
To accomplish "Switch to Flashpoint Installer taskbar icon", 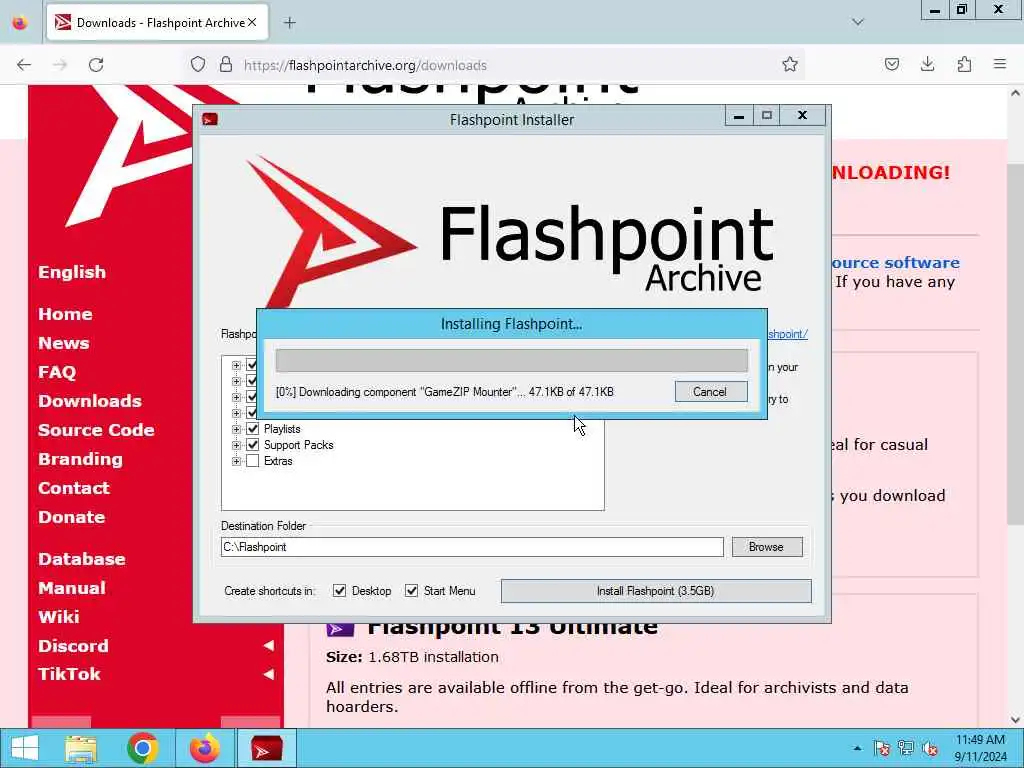I will pyautogui.click(x=267, y=748).
